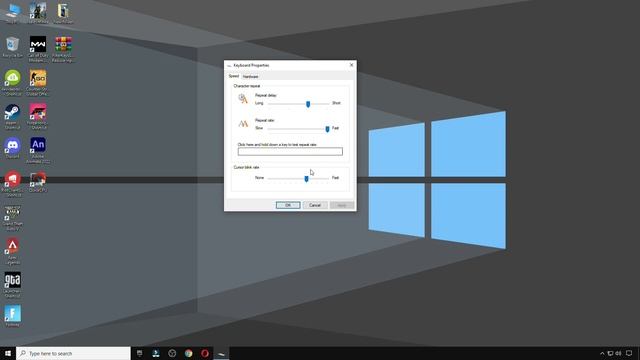
Task: Open the volume control in the system tray
Action: [x=618, y=353]
